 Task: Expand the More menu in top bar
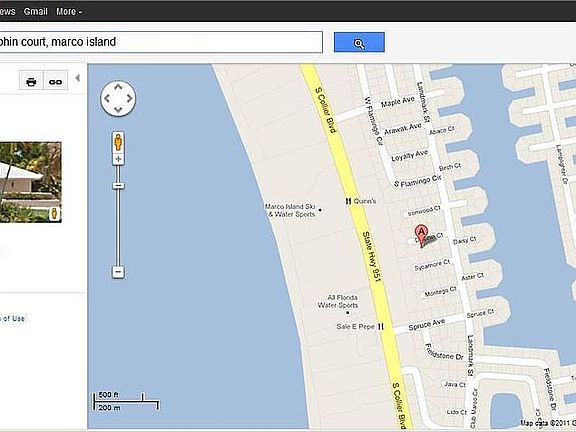click(x=69, y=11)
